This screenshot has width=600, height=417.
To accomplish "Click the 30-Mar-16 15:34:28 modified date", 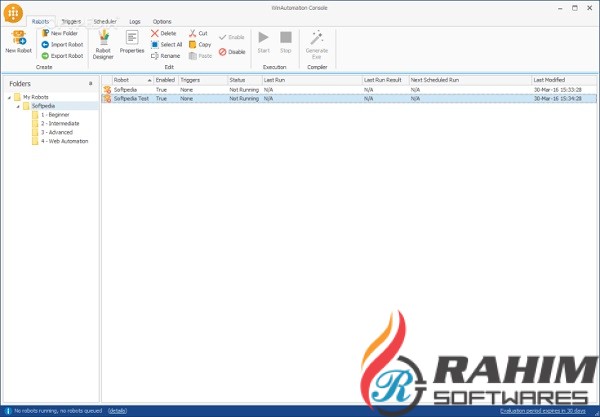I will coord(558,99).
